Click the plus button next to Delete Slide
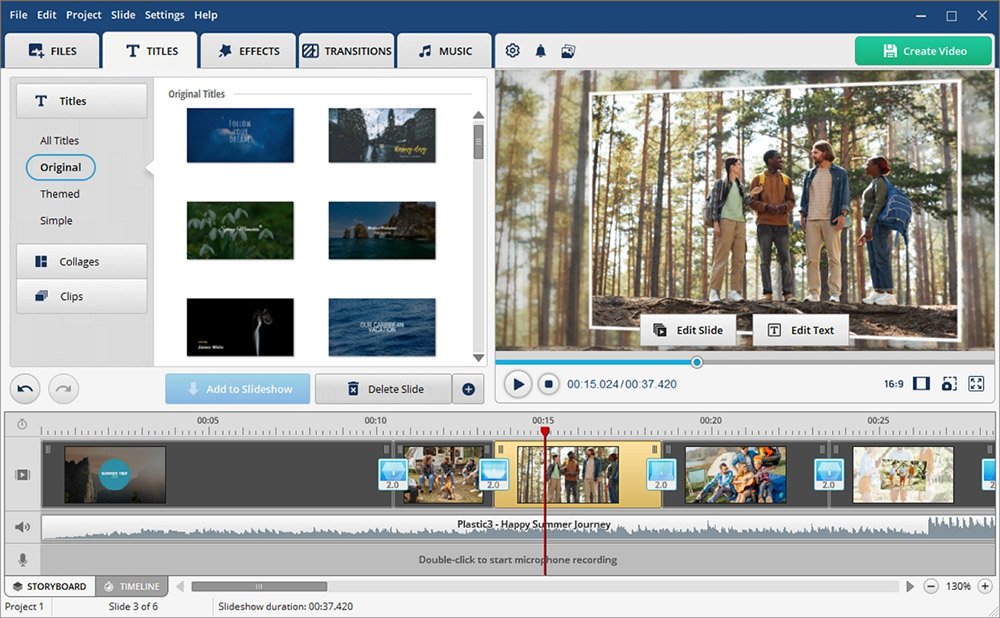Image resolution: width=1000 pixels, height=618 pixels. [468, 389]
